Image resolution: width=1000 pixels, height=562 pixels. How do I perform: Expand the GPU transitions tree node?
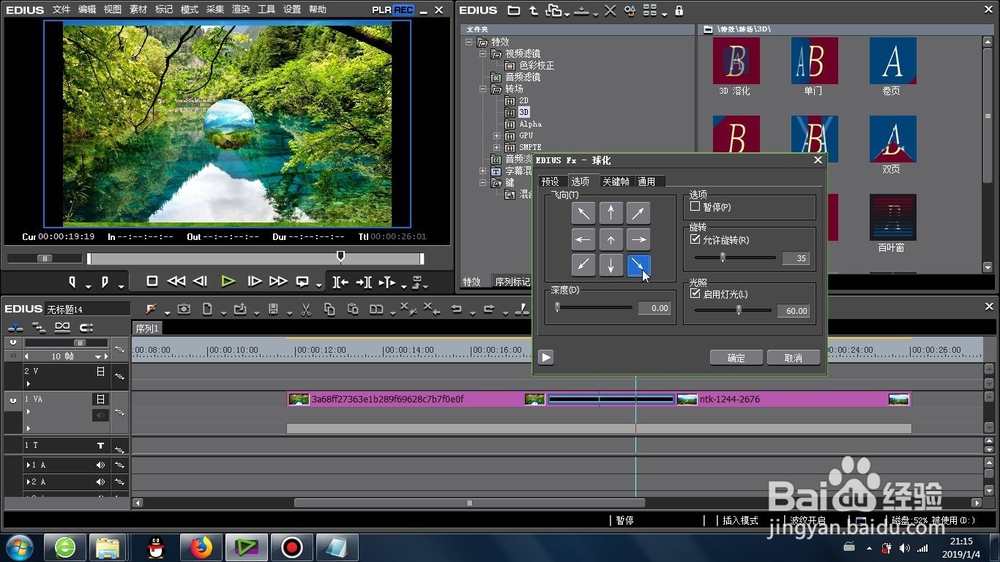point(496,135)
